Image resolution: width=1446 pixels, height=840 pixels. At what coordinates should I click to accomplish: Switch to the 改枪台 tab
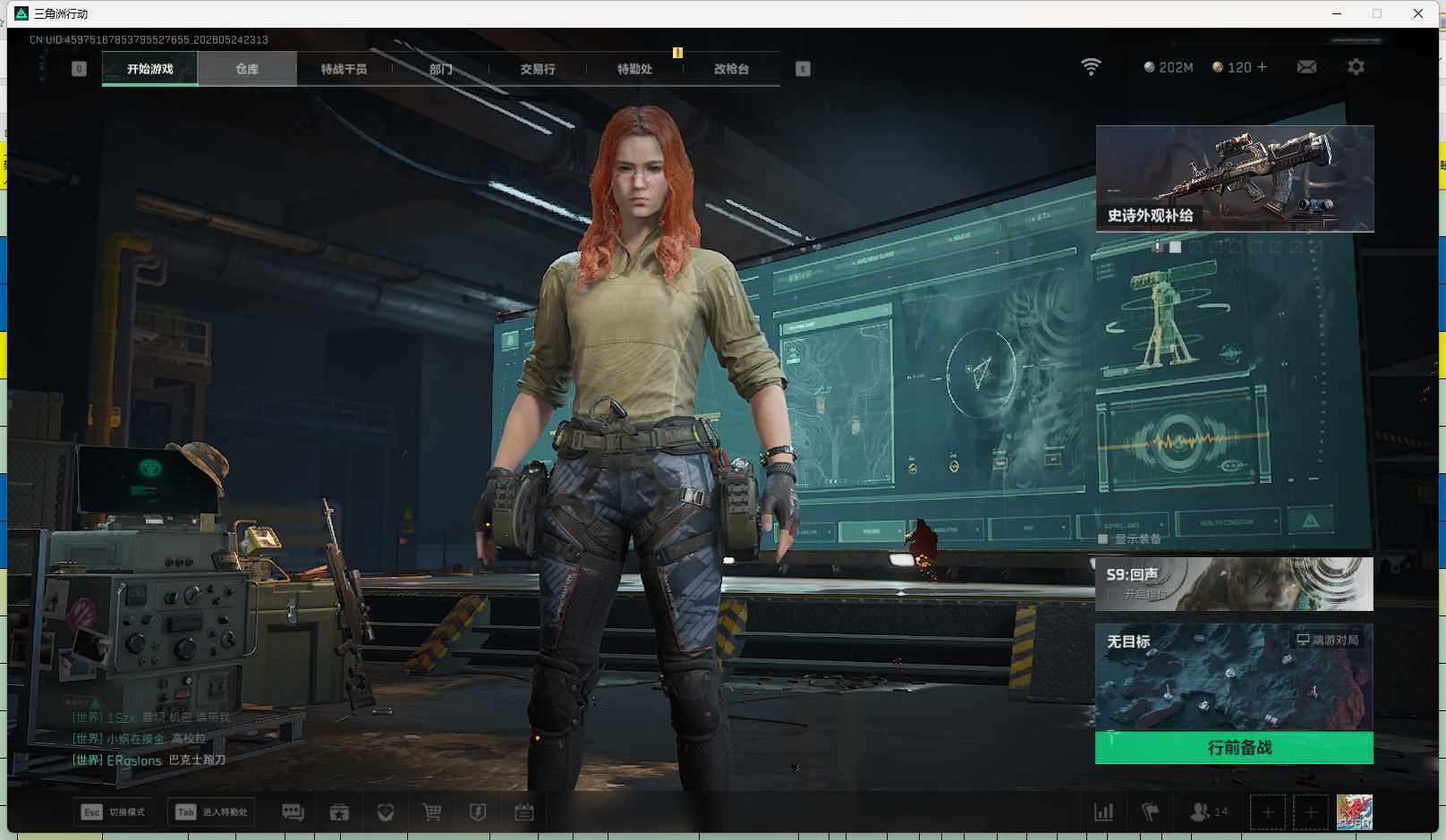coord(731,69)
